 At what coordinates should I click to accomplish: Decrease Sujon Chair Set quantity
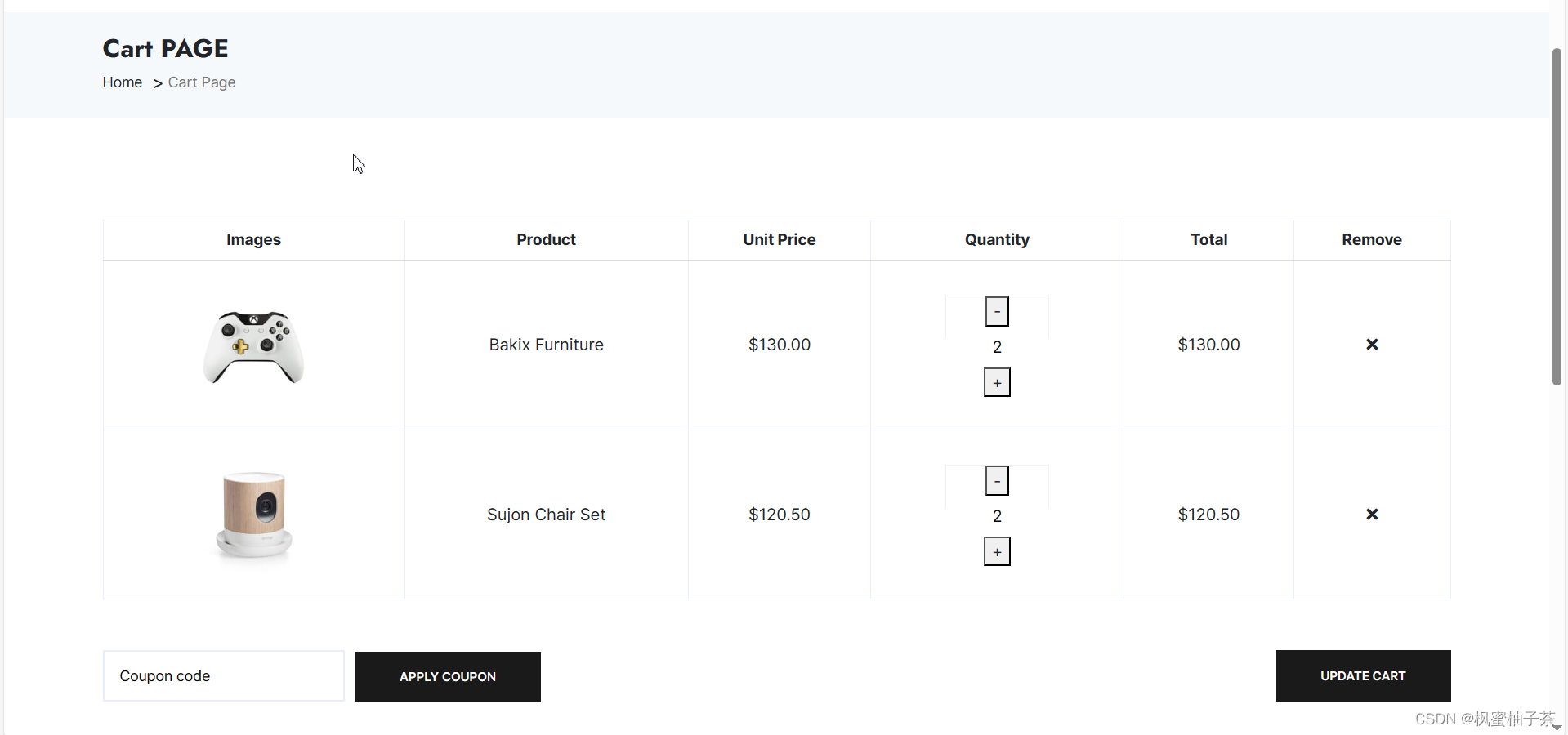click(x=997, y=481)
